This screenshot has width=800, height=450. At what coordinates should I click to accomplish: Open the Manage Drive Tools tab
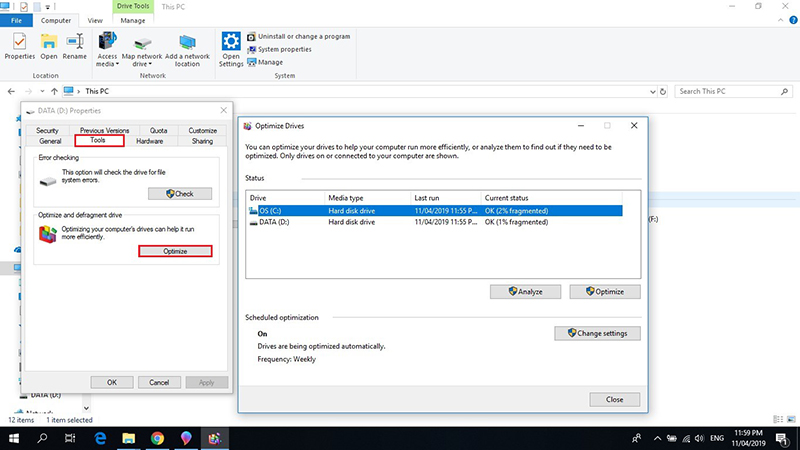133,20
